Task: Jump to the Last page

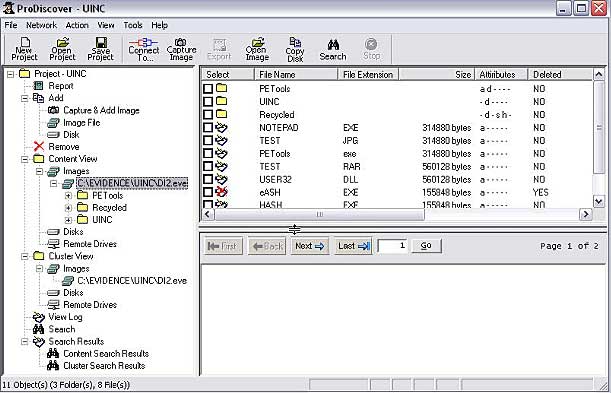Action: pyautogui.click(x=353, y=246)
